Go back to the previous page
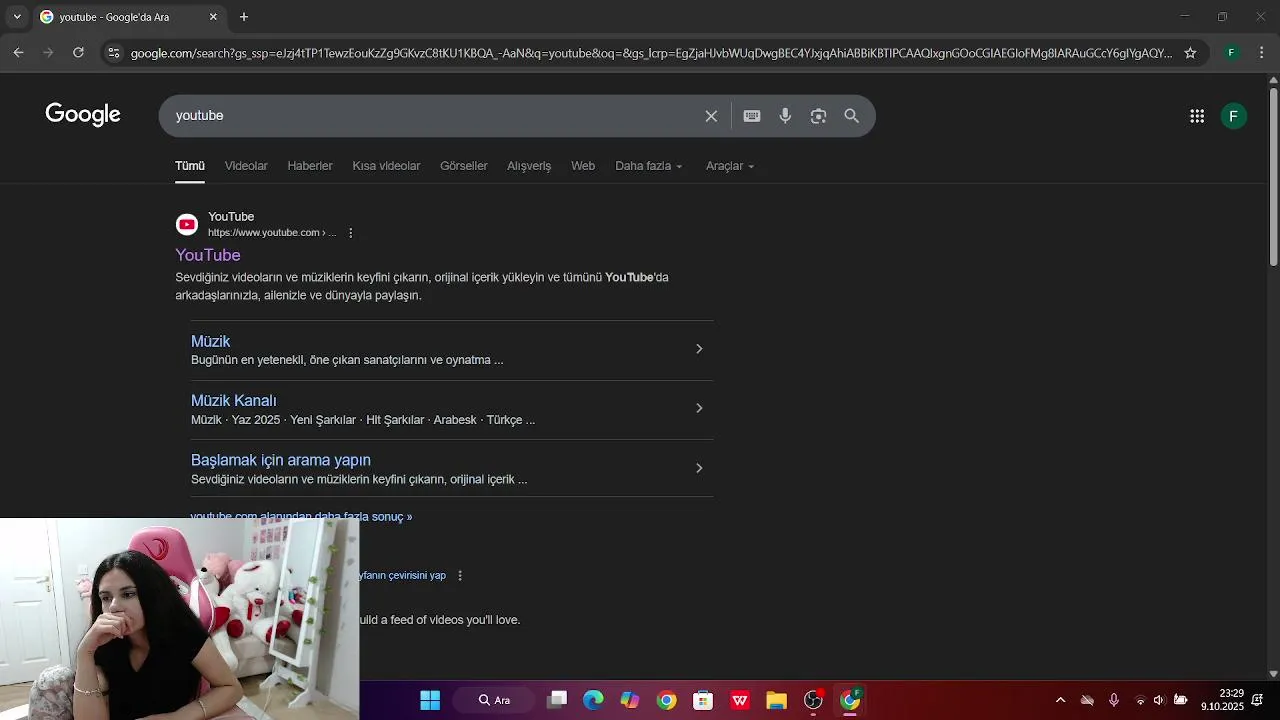Viewport: 1280px width, 720px height. [18, 53]
